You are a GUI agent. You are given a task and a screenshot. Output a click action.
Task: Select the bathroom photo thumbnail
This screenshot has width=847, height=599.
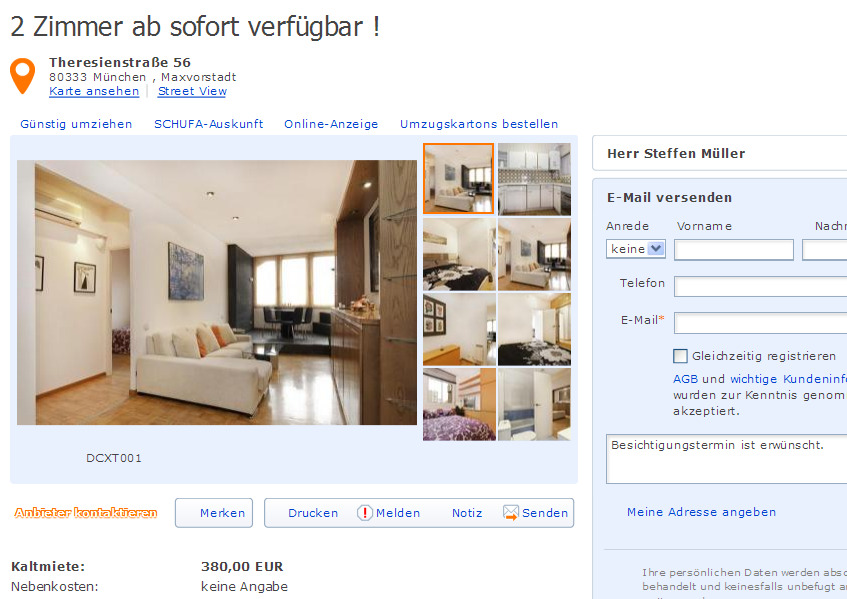[534, 405]
